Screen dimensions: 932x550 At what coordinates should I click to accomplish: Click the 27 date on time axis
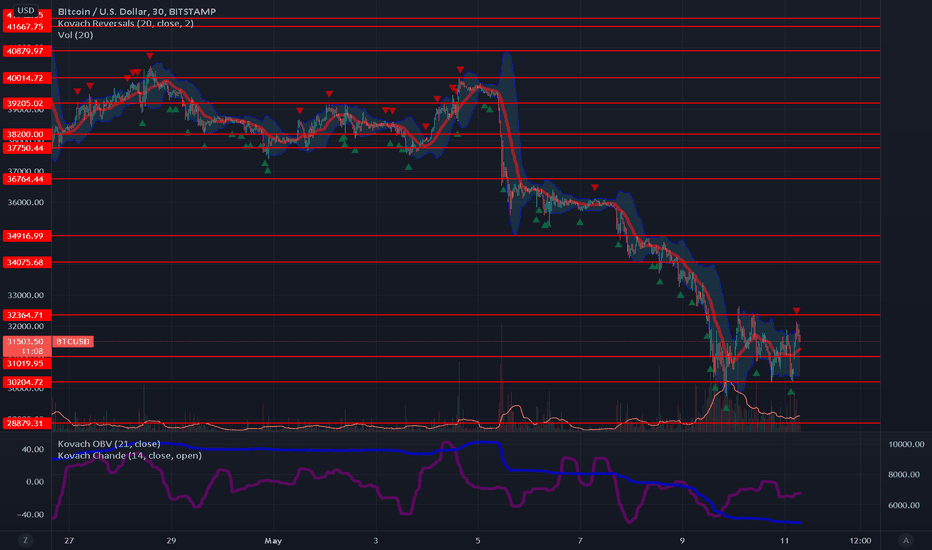coord(69,540)
